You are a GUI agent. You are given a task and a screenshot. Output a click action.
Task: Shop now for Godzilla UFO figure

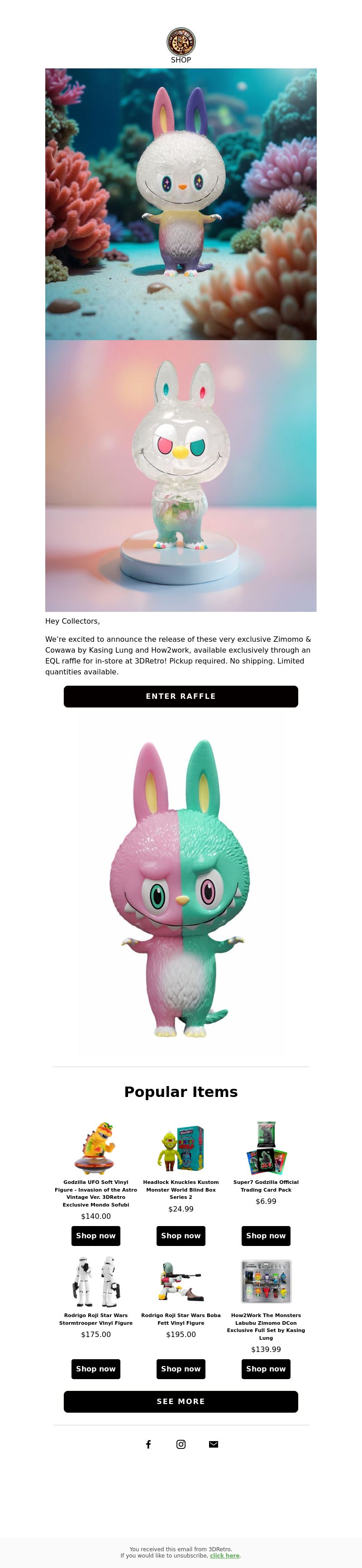pyautogui.click(x=96, y=1236)
